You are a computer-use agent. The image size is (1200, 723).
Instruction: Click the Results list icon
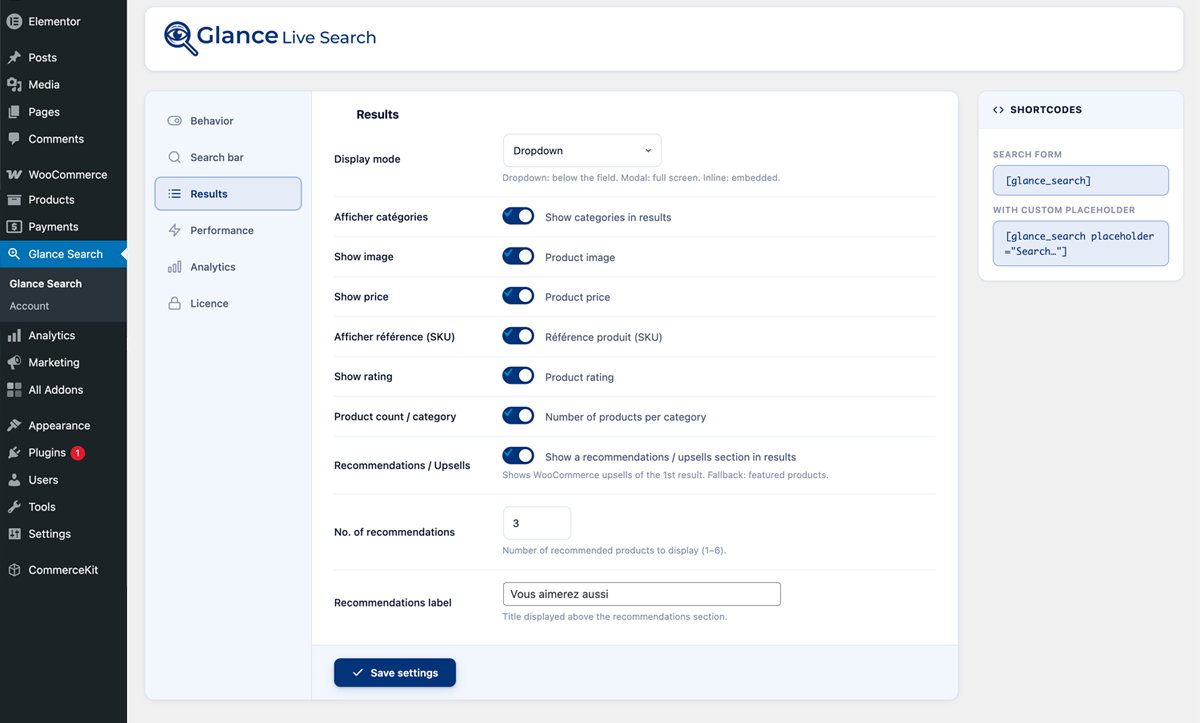point(174,193)
